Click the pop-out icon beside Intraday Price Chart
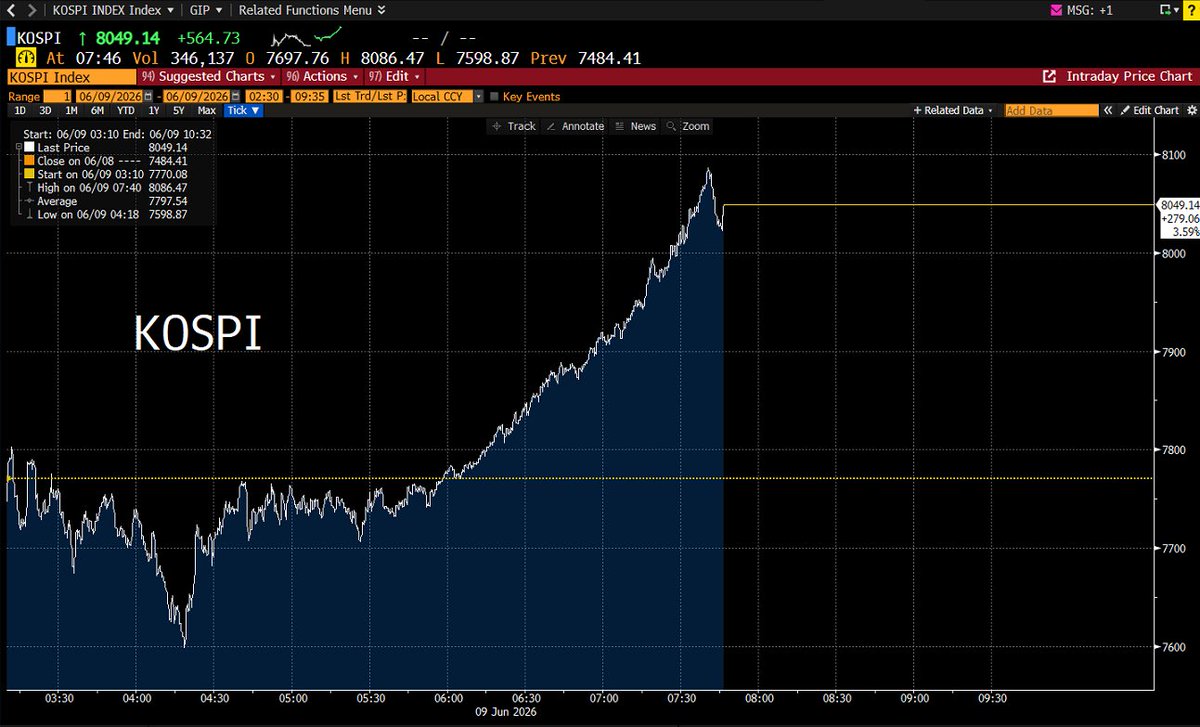The width and height of the screenshot is (1200, 727). click(1049, 76)
